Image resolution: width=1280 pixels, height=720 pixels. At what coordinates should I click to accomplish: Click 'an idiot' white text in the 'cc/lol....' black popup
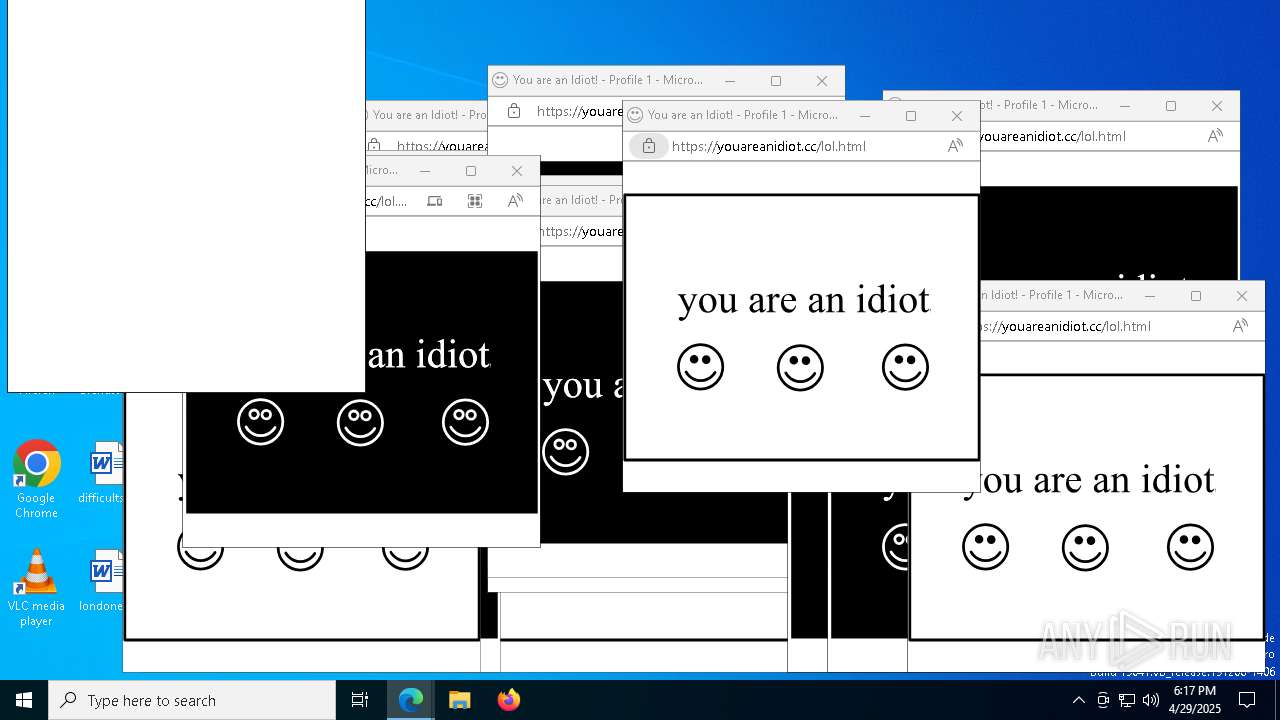tap(429, 355)
